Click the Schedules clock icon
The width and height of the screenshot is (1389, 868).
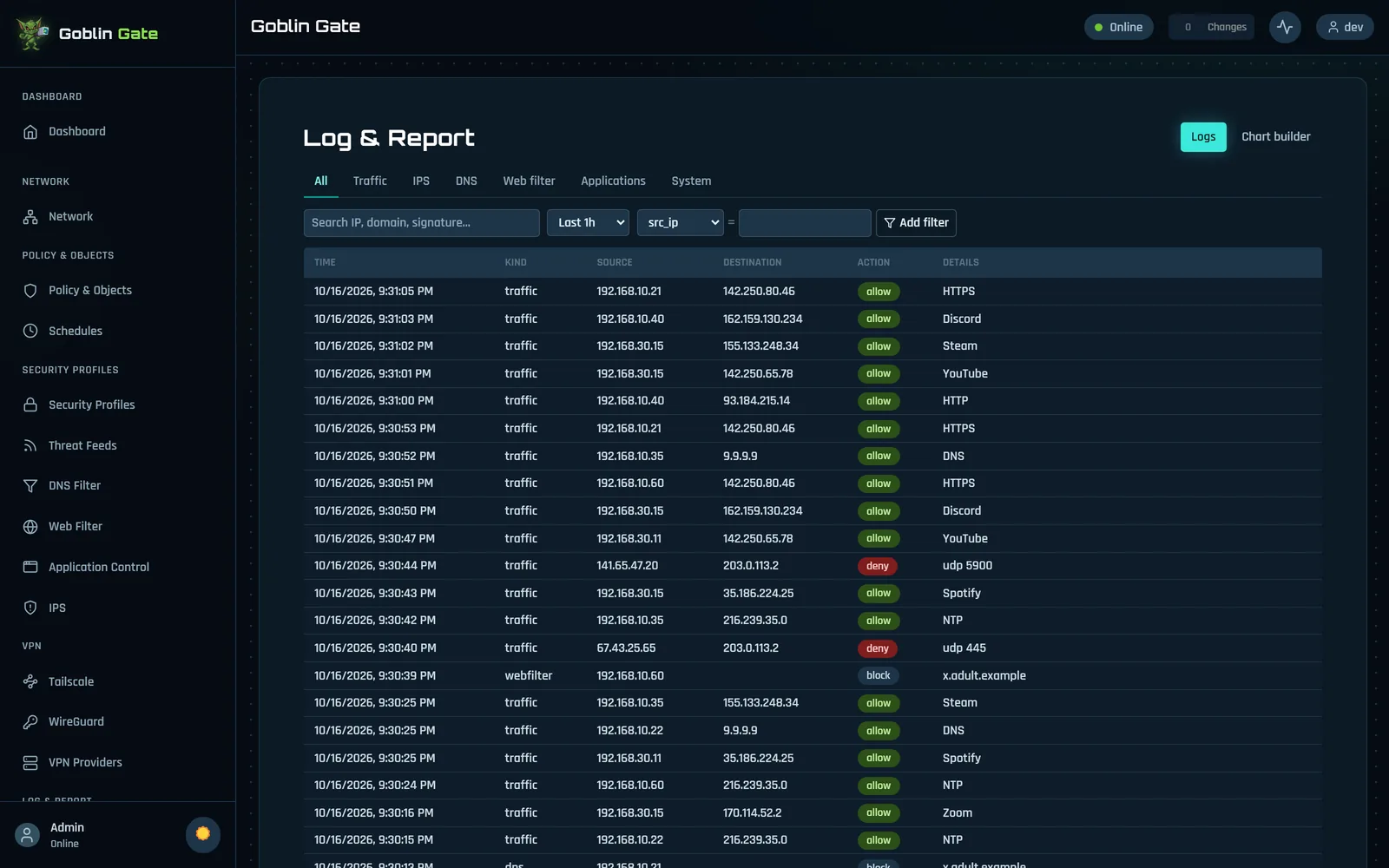(30, 331)
